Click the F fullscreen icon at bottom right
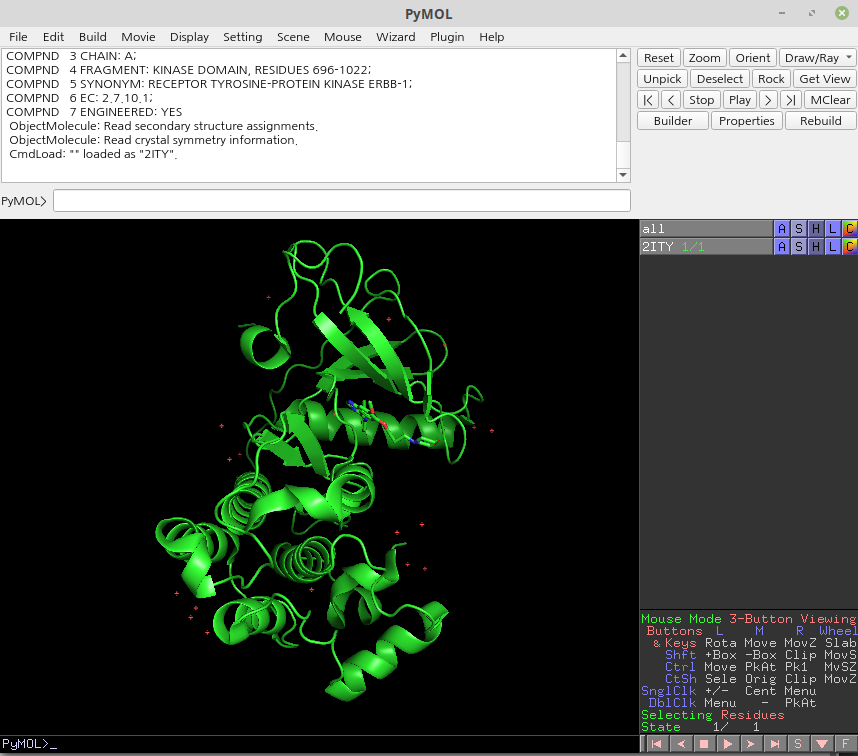 click(x=845, y=744)
